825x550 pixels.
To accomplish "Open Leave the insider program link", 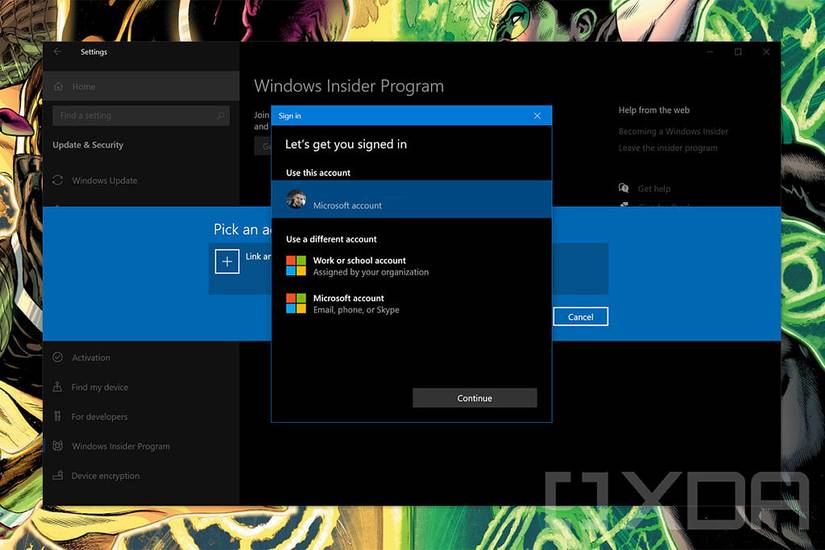I will tap(668, 148).
